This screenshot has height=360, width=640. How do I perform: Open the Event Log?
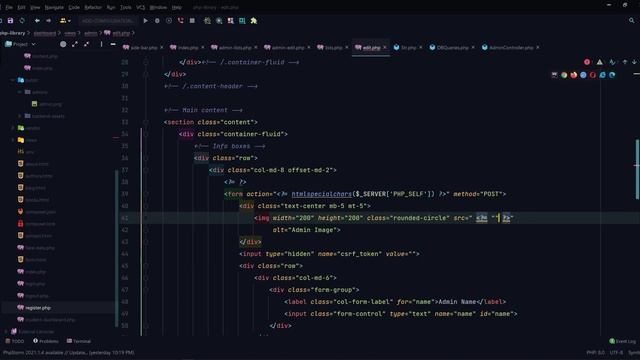622,341
